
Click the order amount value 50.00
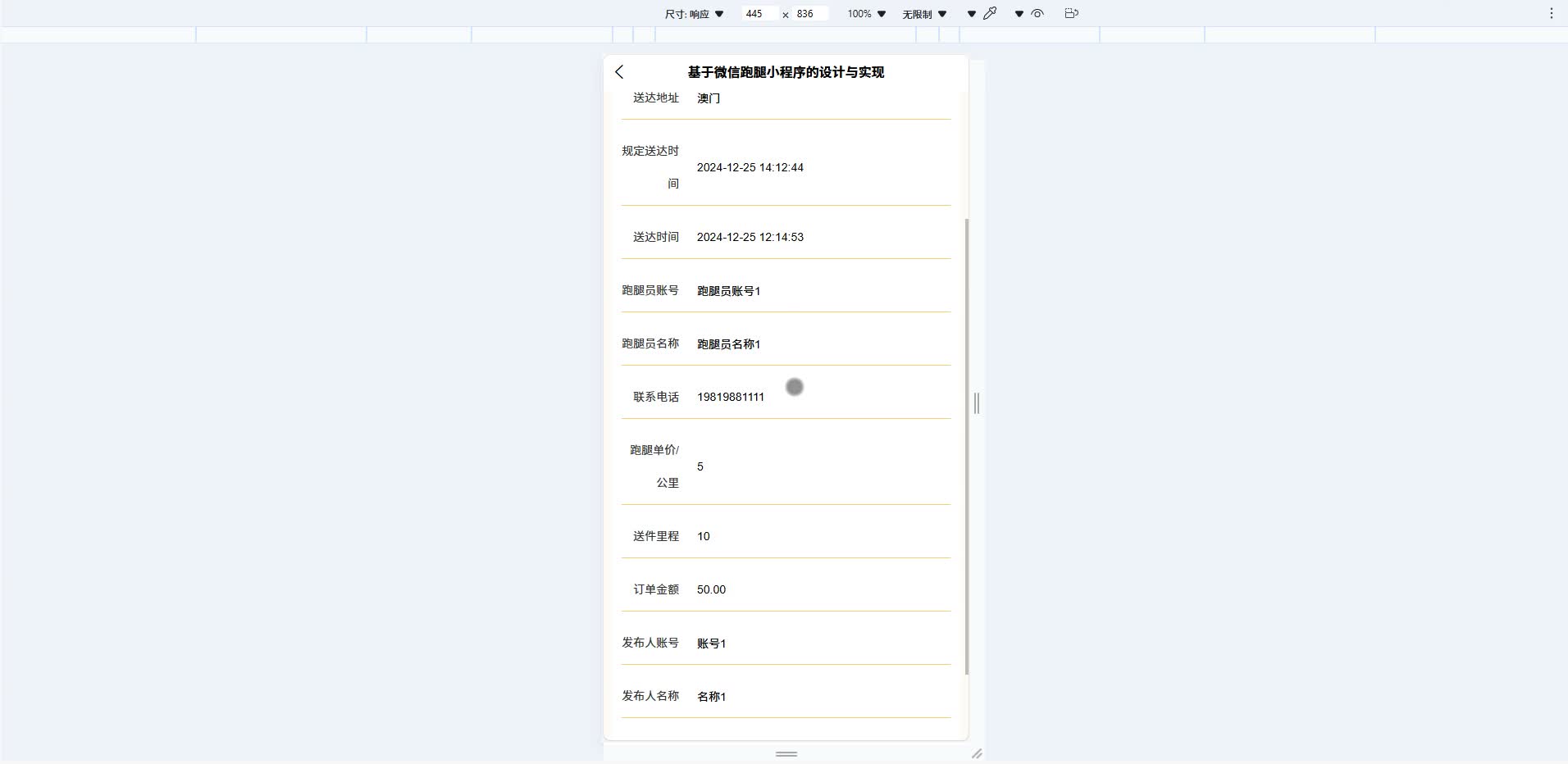[x=710, y=589]
